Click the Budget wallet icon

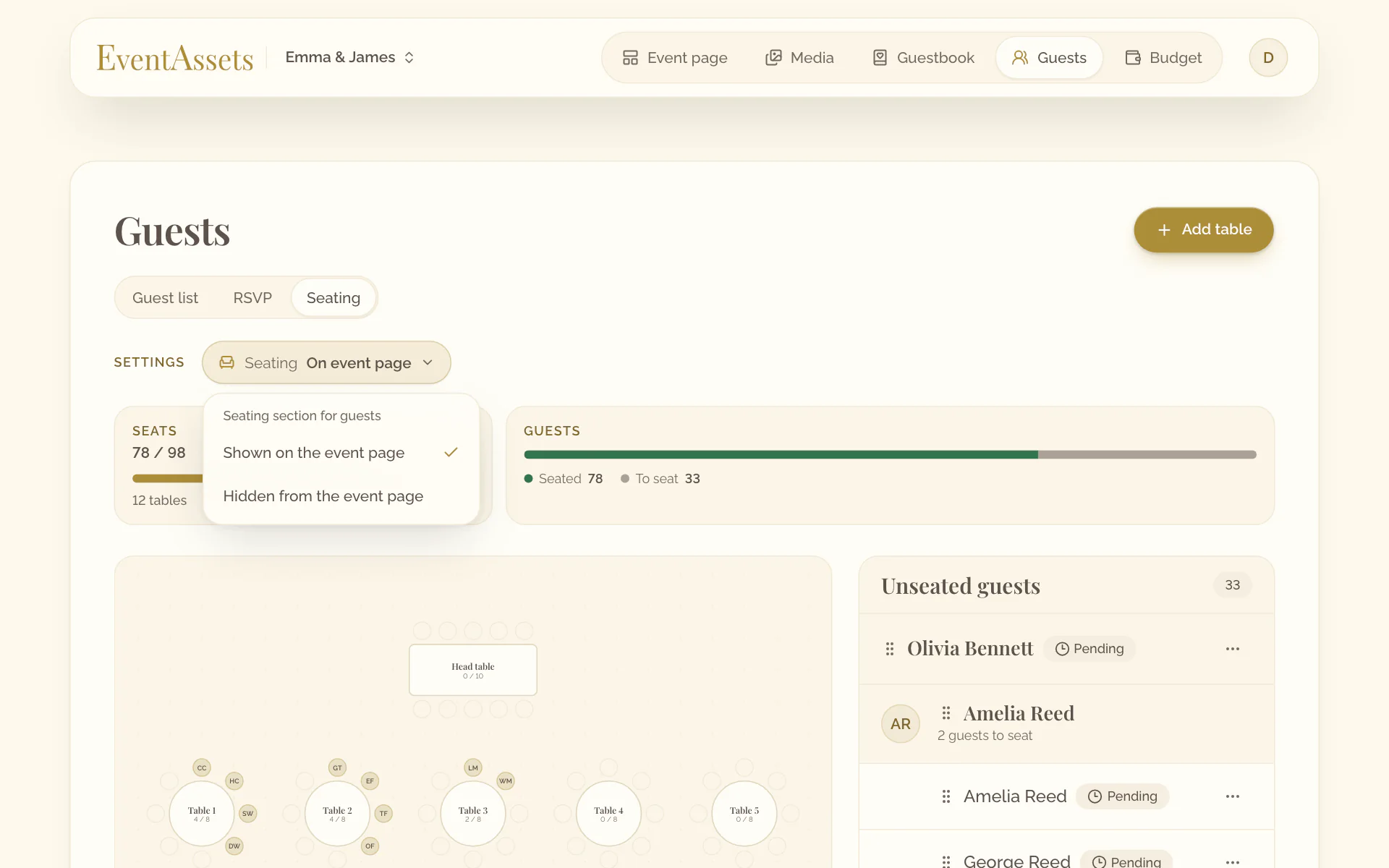1133,58
